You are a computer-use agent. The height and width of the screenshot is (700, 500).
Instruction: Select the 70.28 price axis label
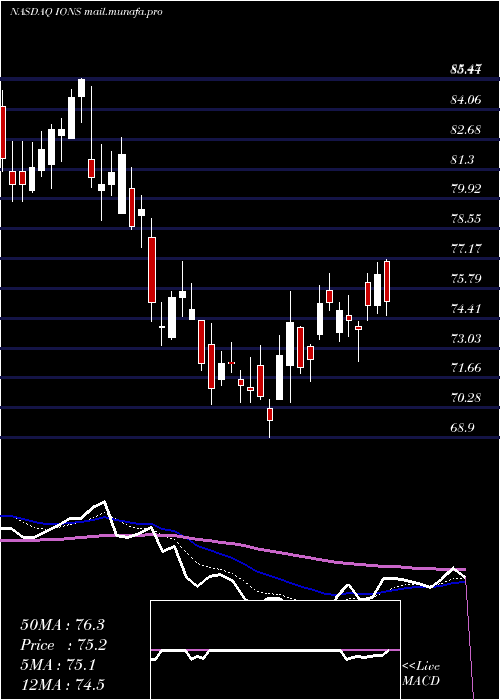point(466,397)
